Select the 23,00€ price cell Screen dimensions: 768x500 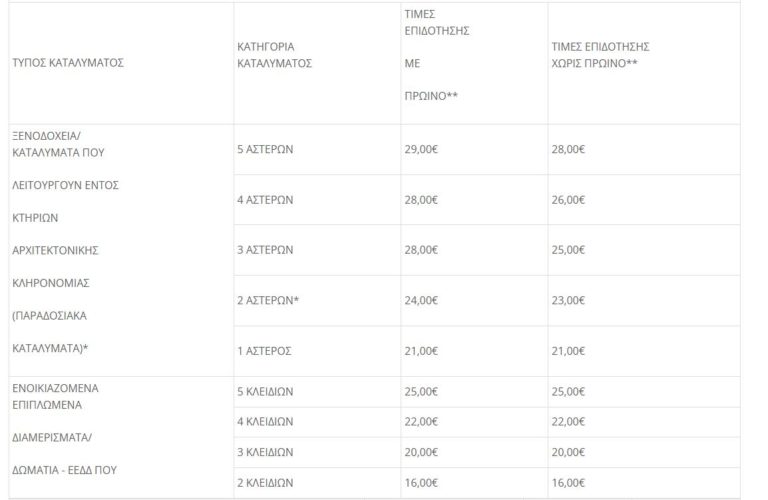point(569,300)
